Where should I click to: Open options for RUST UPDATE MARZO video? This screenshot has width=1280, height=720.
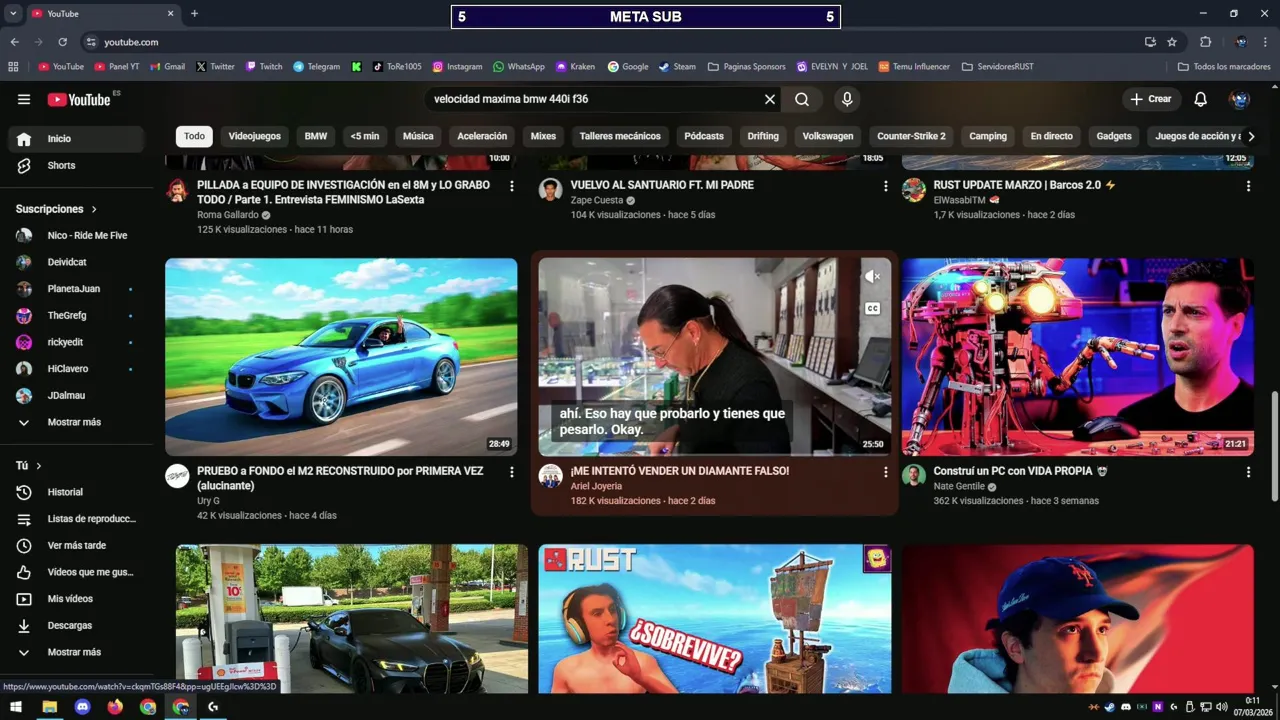point(1248,185)
